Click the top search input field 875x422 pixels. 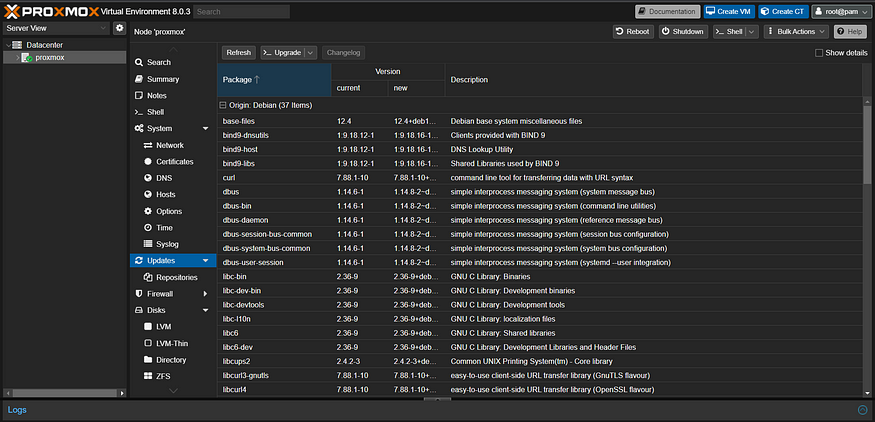click(242, 12)
